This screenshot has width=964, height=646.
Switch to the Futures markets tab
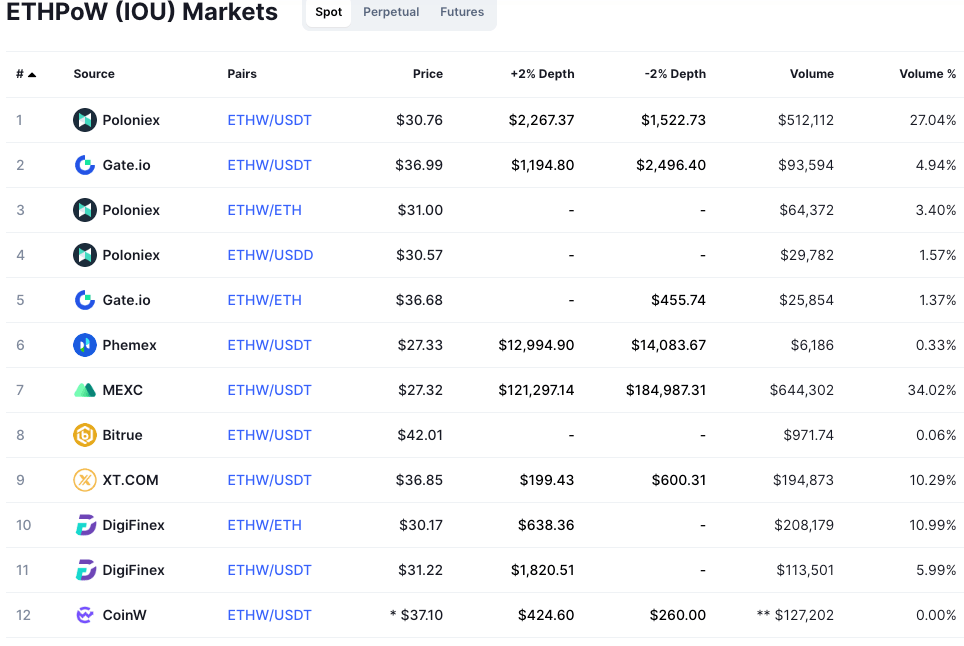click(462, 12)
